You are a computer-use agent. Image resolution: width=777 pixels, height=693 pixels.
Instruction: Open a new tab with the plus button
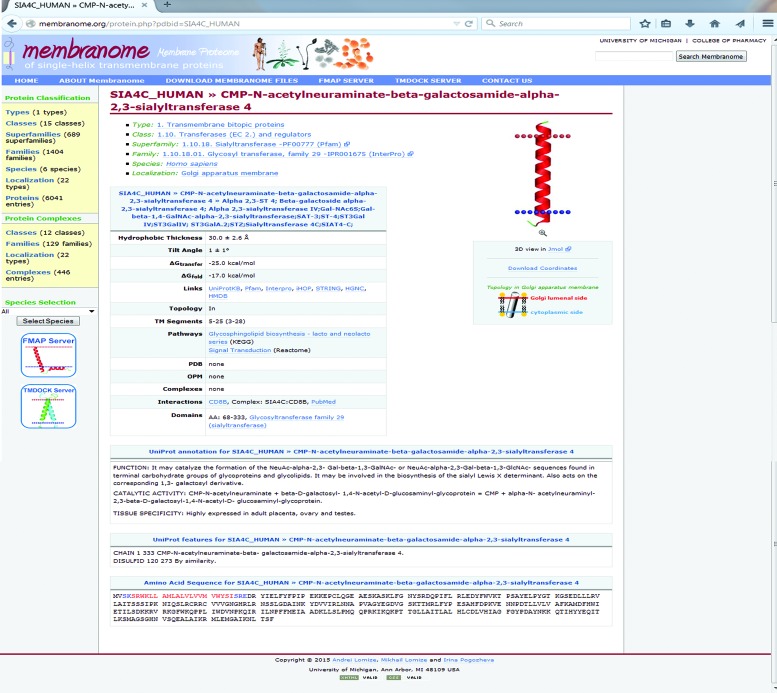[x=167, y=4]
